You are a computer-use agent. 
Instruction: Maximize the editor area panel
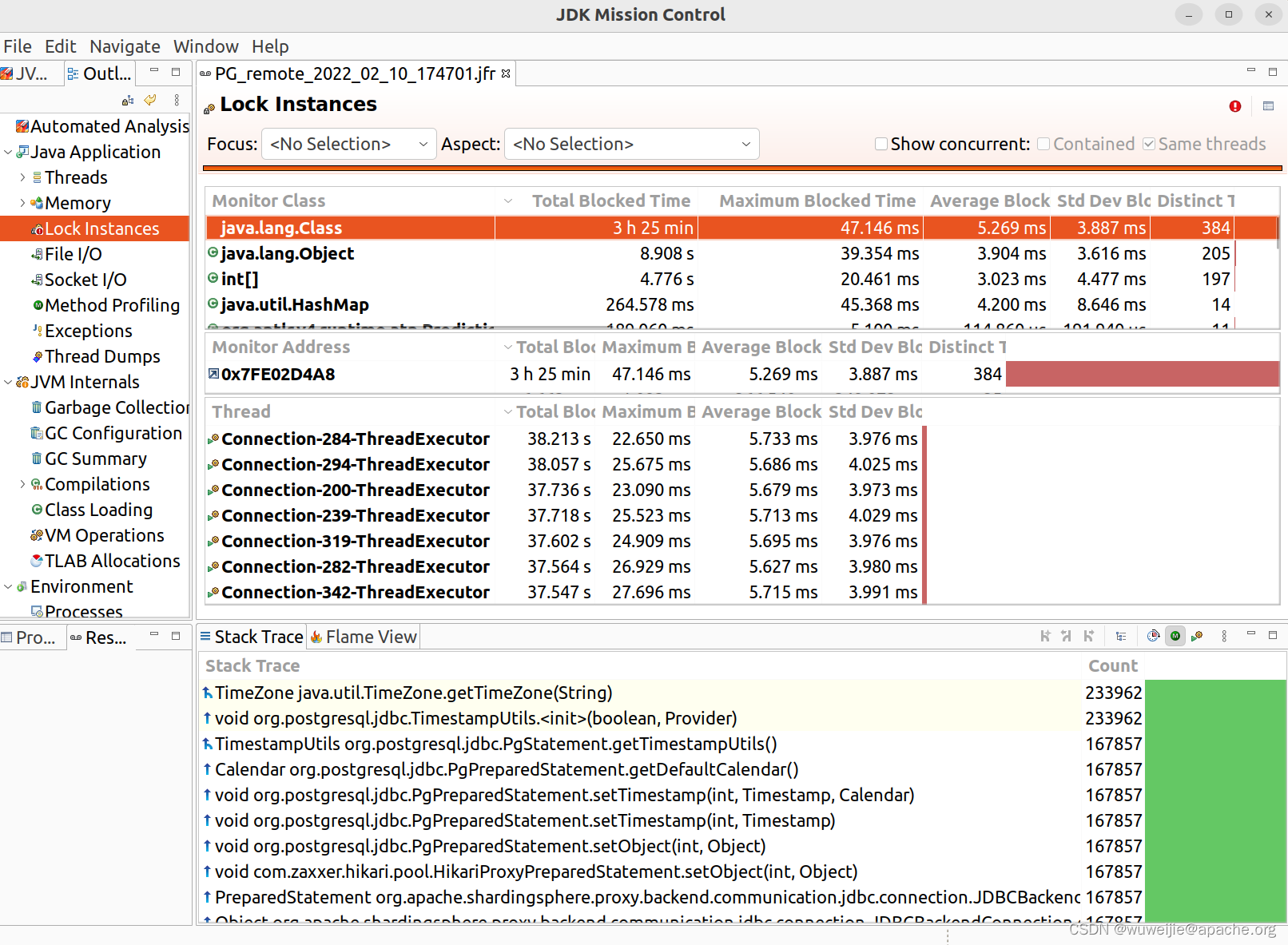(1273, 72)
